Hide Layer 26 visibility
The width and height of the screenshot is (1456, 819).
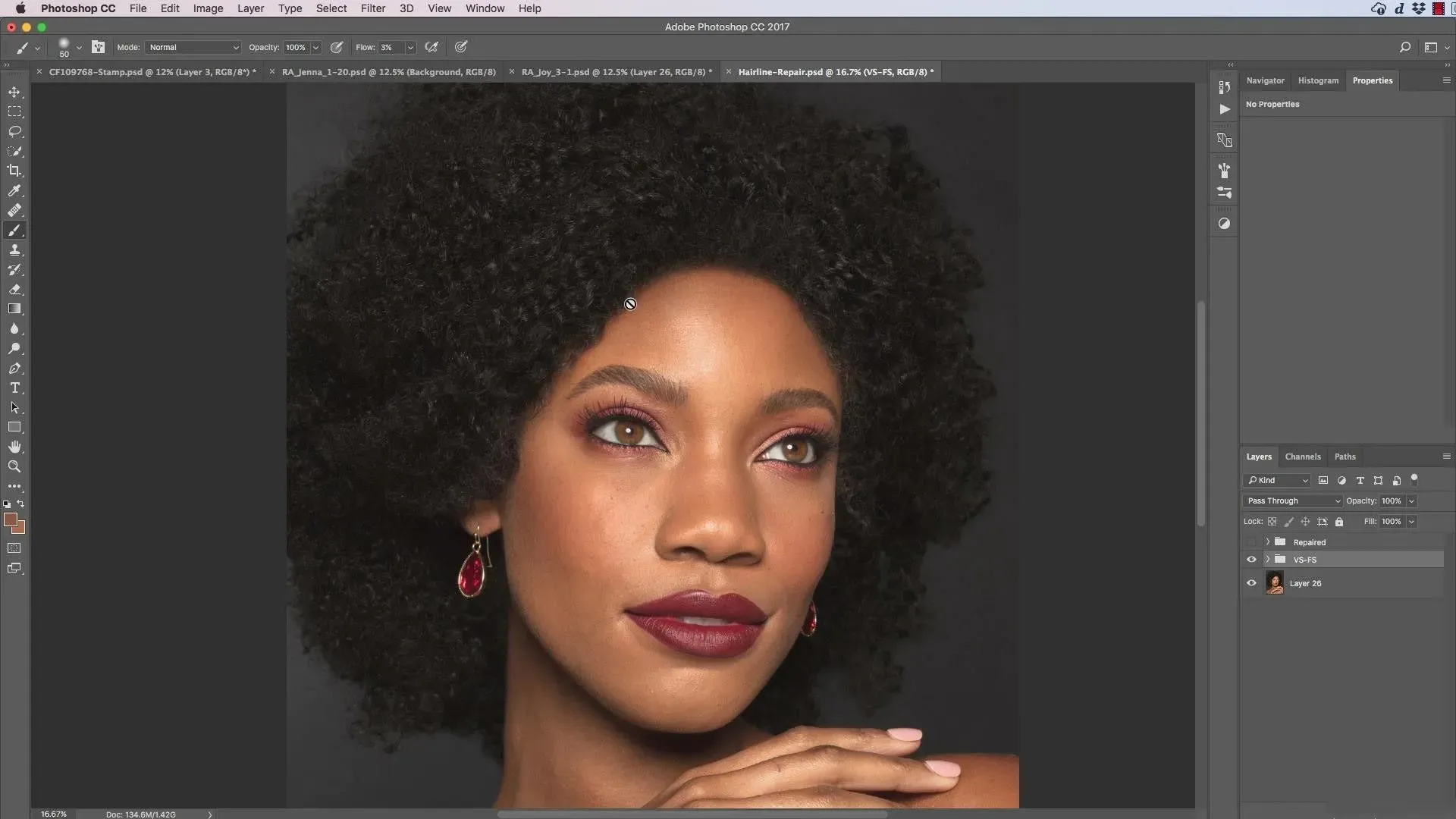tap(1251, 583)
